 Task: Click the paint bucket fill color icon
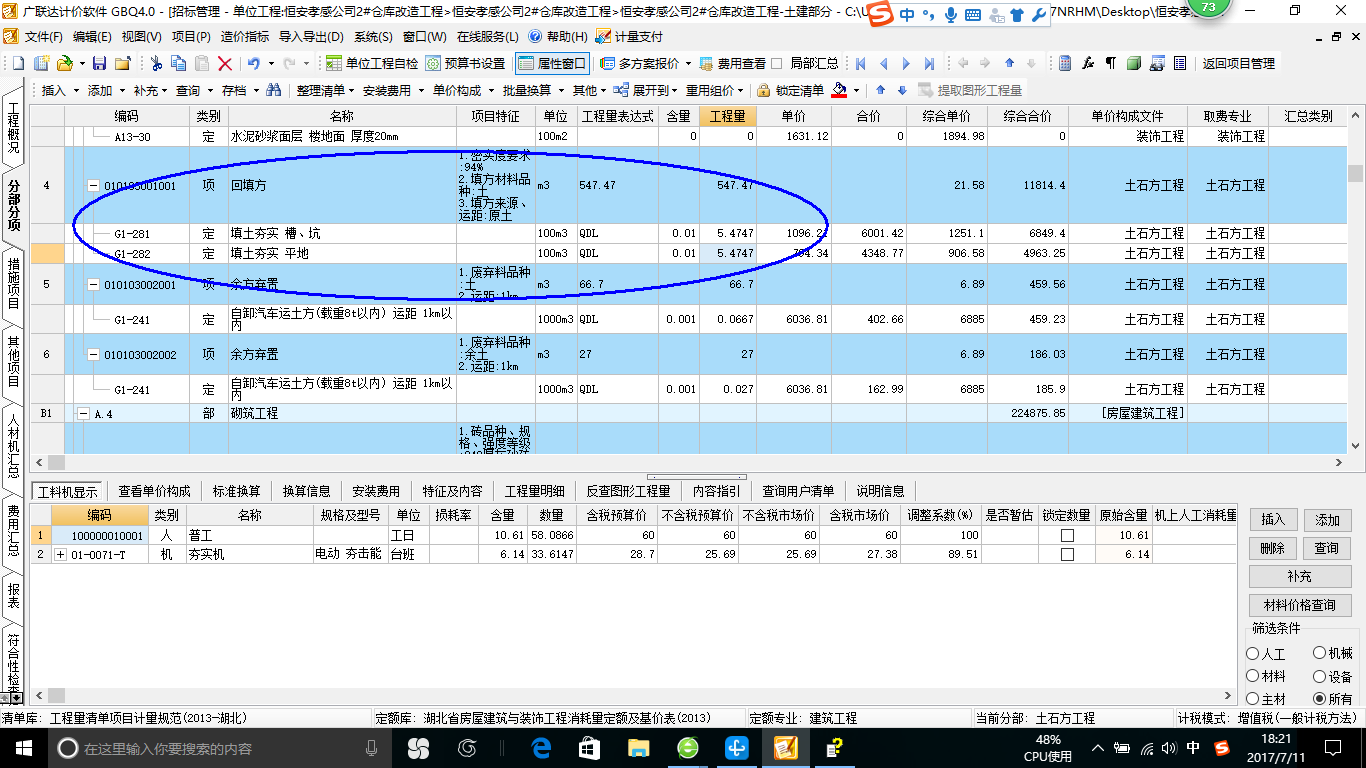[838, 90]
